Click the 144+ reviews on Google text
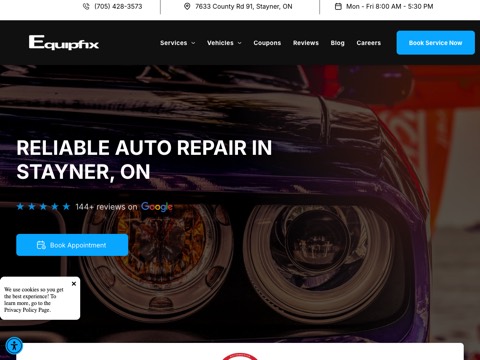 (124, 207)
